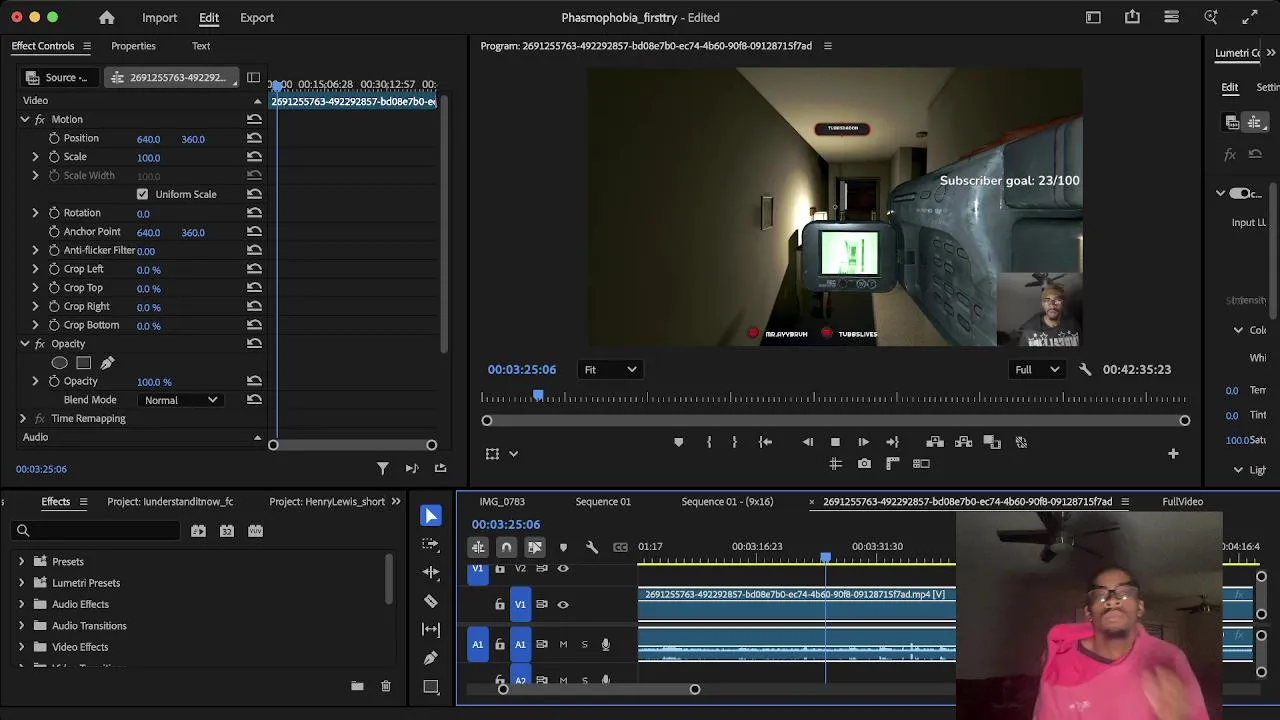
Task: Click the timeline zoom scroll bar
Action: pyautogui.click(x=599, y=689)
